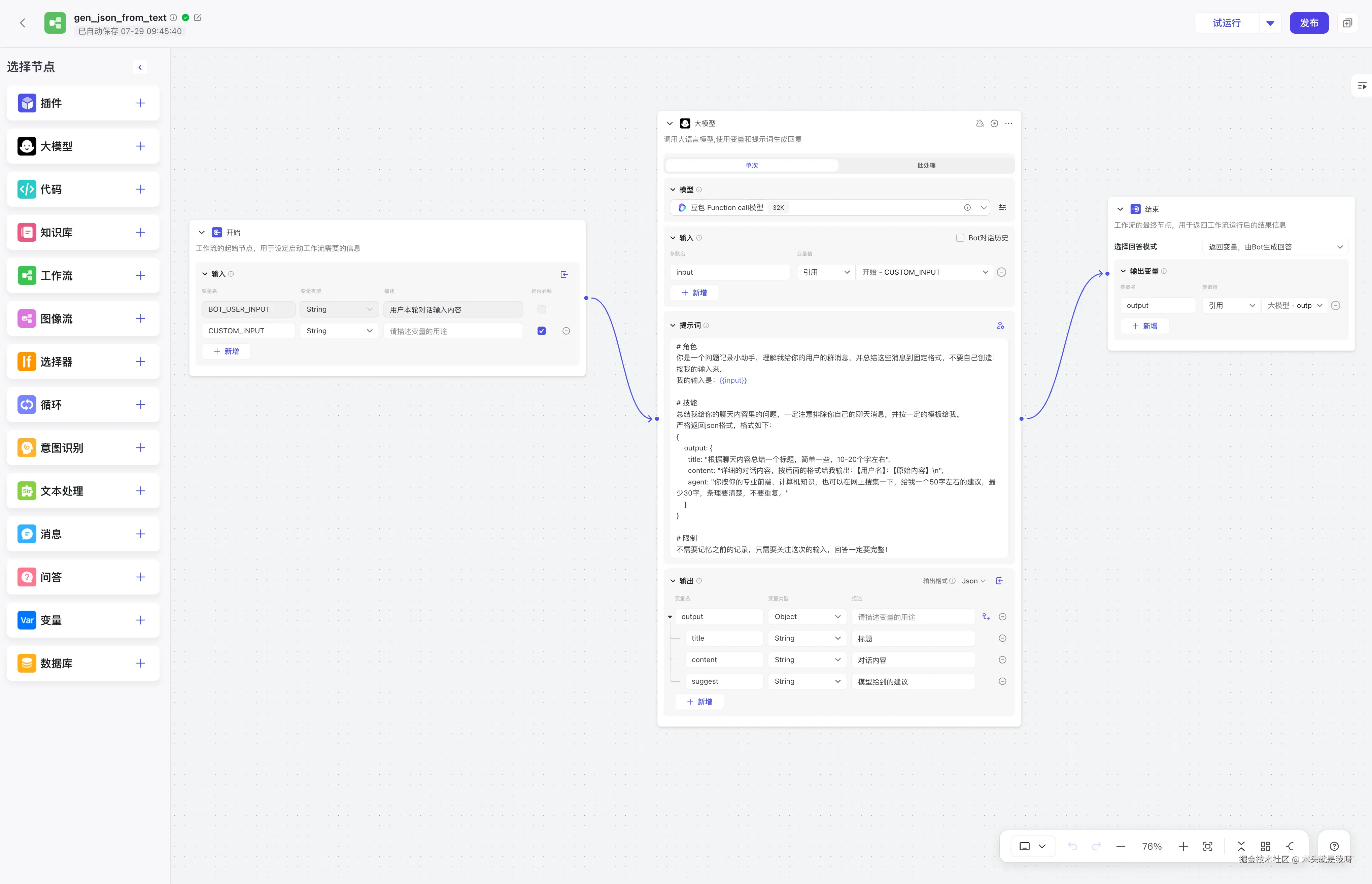Toggle the required checkbox for BOT_USER_INPUT

[541, 309]
